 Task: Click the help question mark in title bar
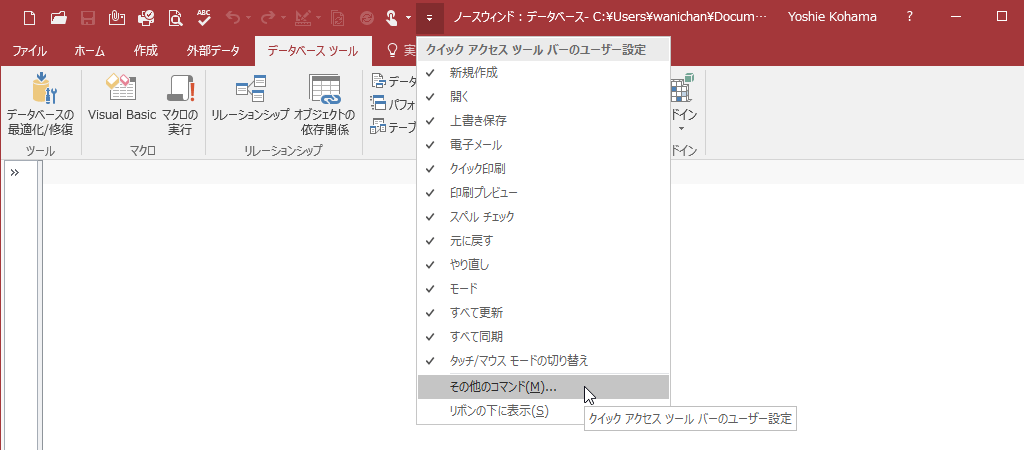coord(910,17)
